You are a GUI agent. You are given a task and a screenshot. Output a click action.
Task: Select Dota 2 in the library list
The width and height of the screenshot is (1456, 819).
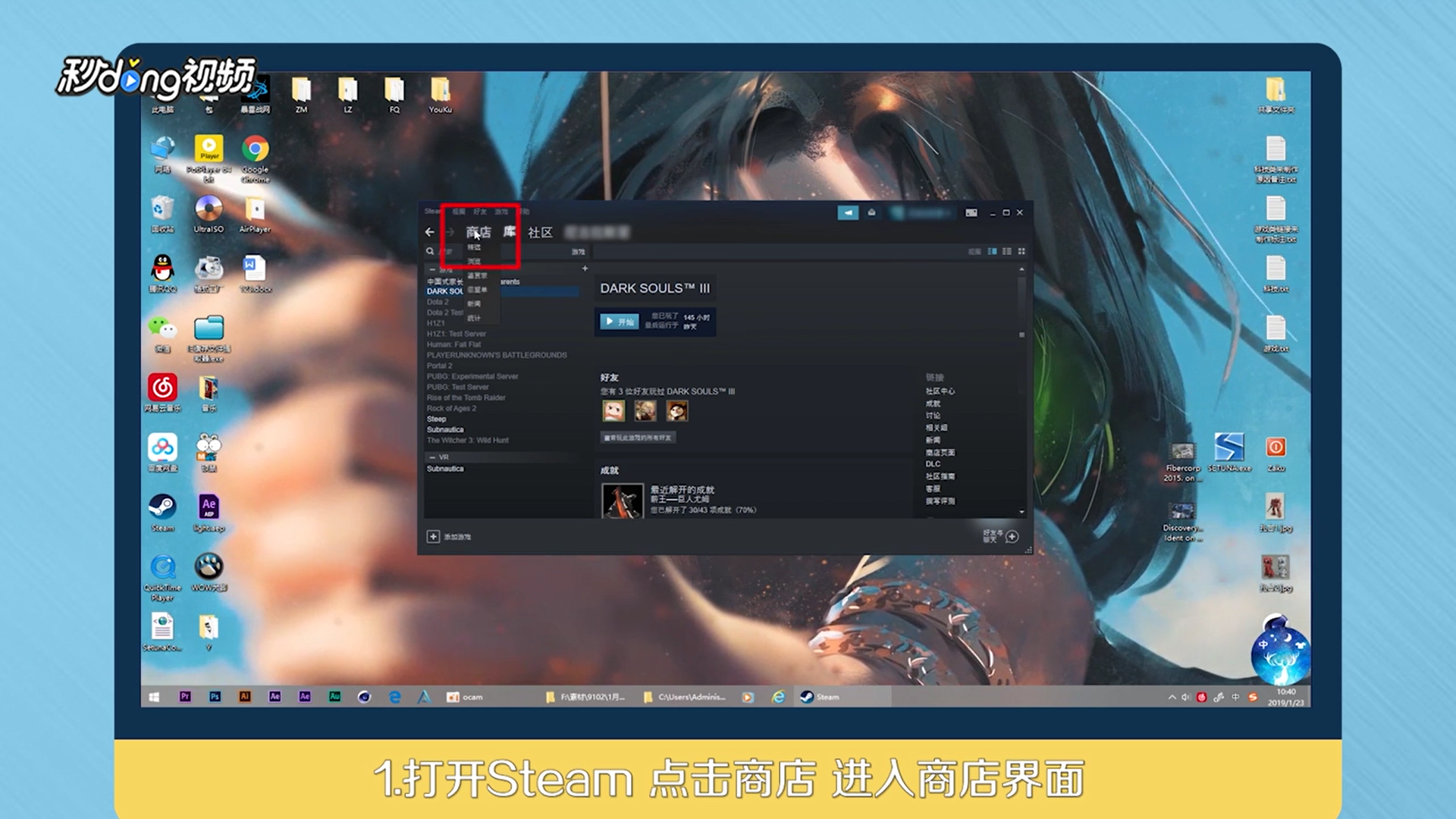pyautogui.click(x=438, y=302)
